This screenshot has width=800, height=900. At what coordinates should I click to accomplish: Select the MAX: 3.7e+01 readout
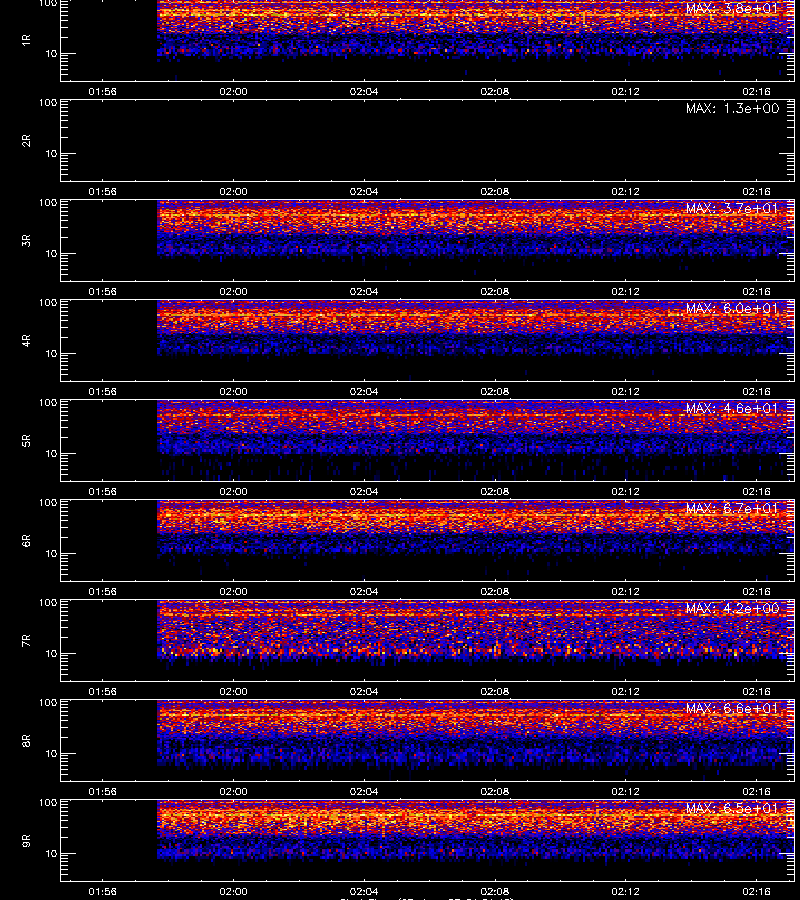point(732,208)
